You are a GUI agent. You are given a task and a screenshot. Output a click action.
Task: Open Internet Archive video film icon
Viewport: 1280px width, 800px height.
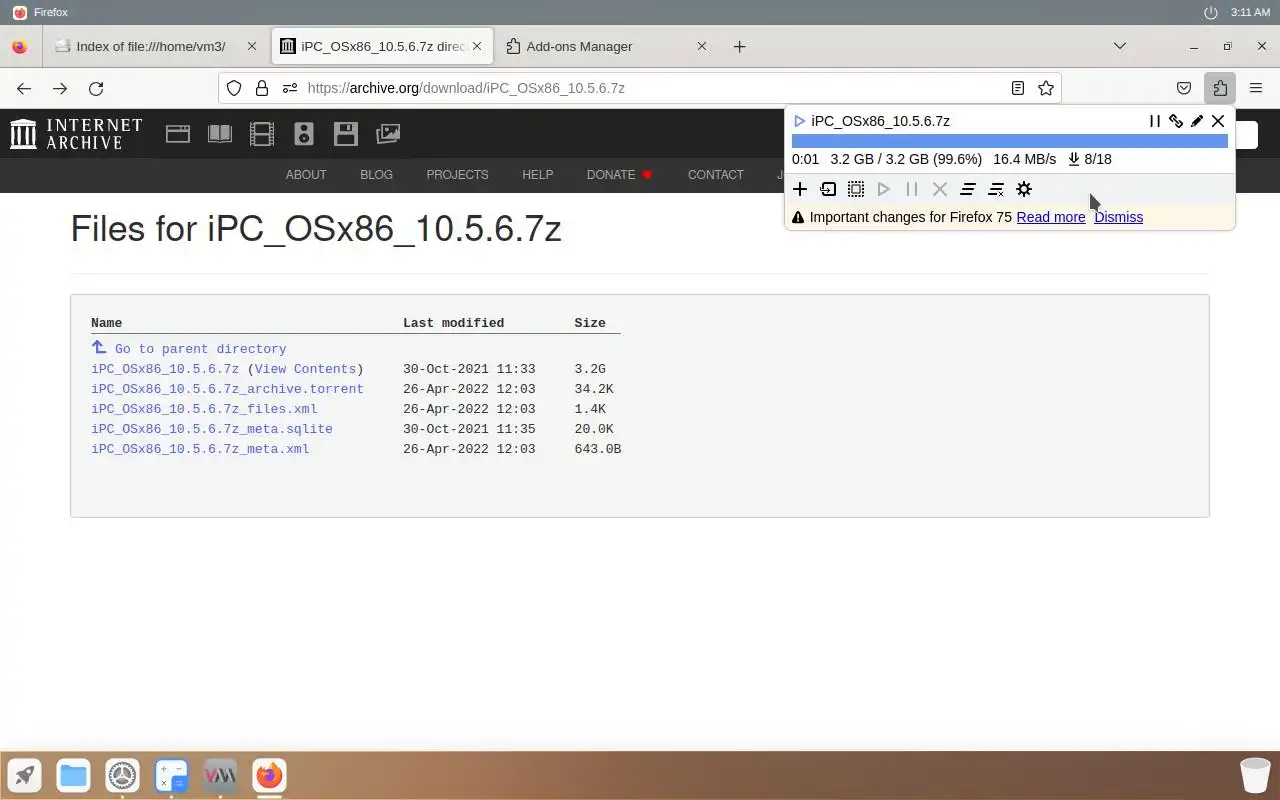[x=262, y=134]
